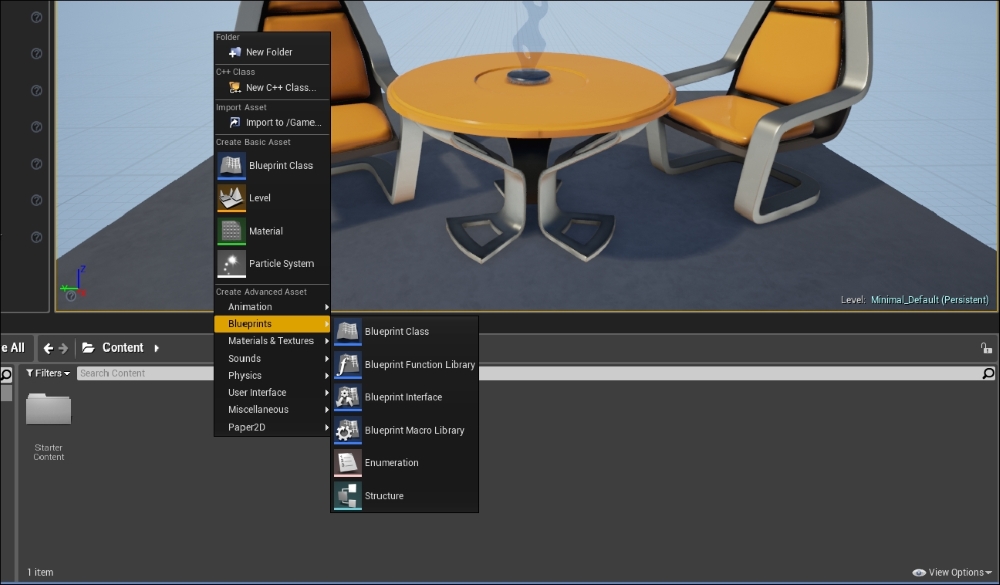Image resolution: width=1000 pixels, height=585 pixels.
Task: Click the Material basic asset icon
Action: click(231, 231)
